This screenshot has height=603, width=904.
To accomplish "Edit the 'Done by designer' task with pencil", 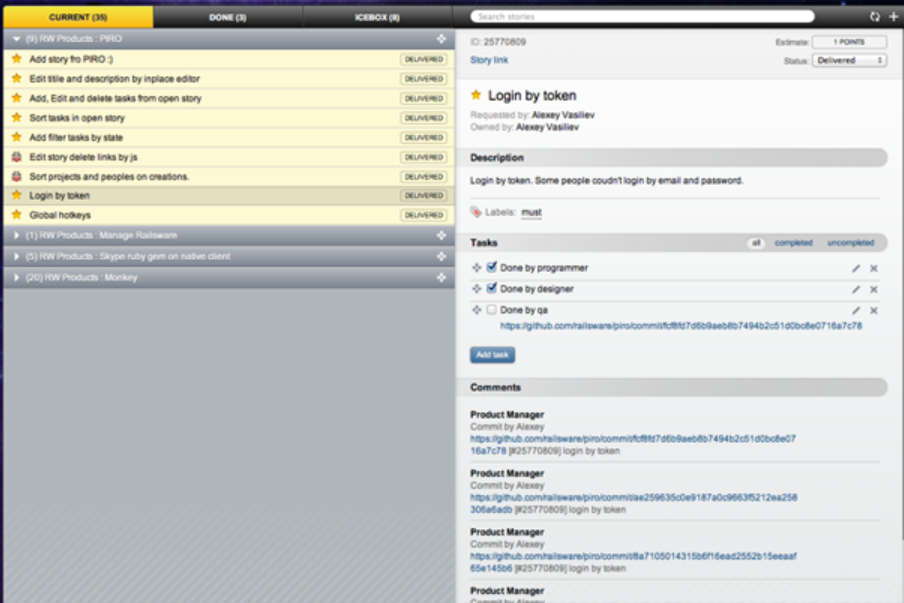I will [x=856, y=289].
